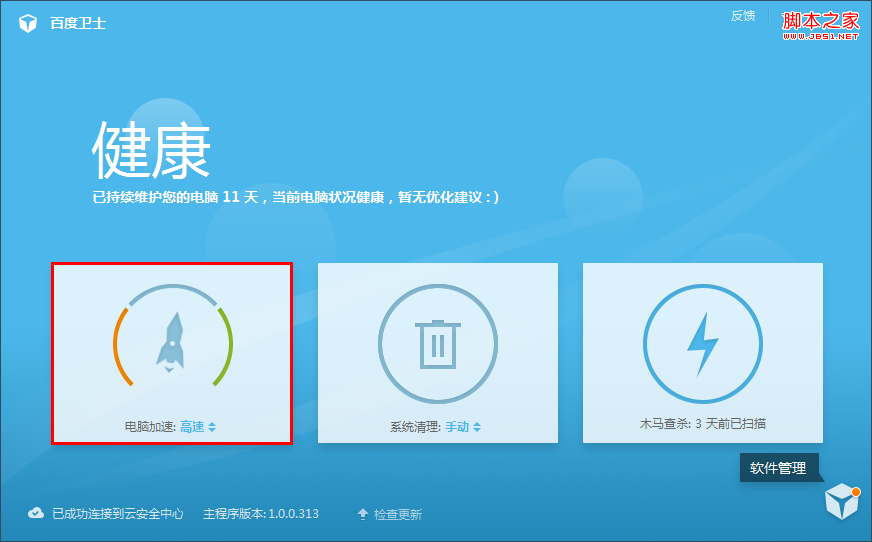
Task: Click the cloud connection status icon
Action: [x=36, y=513]
